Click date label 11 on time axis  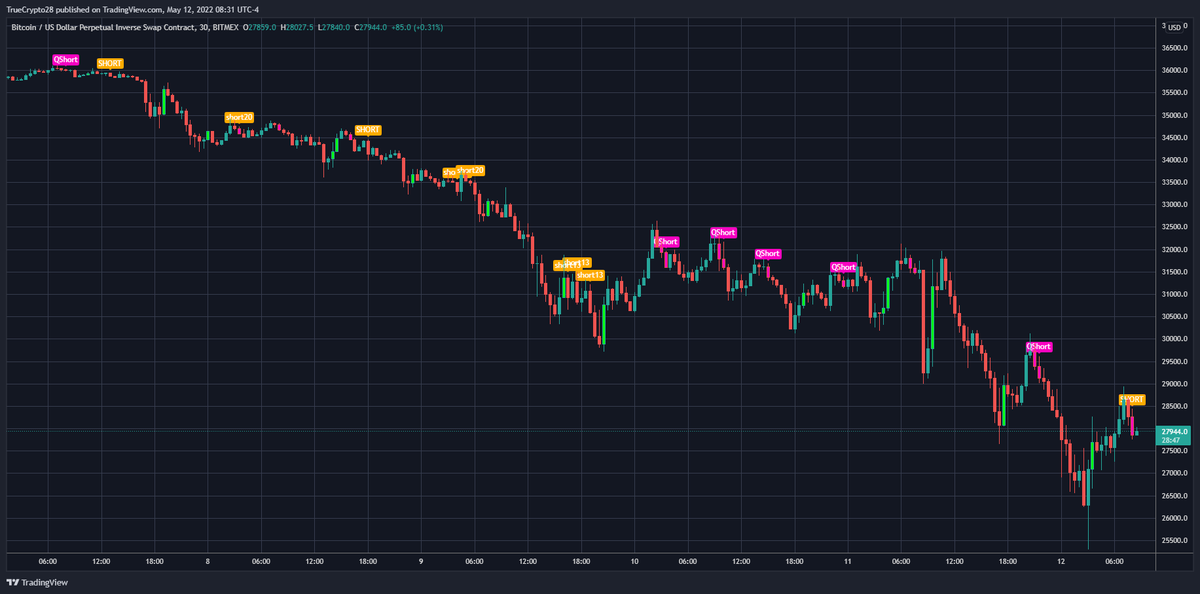tap(847, 562)
